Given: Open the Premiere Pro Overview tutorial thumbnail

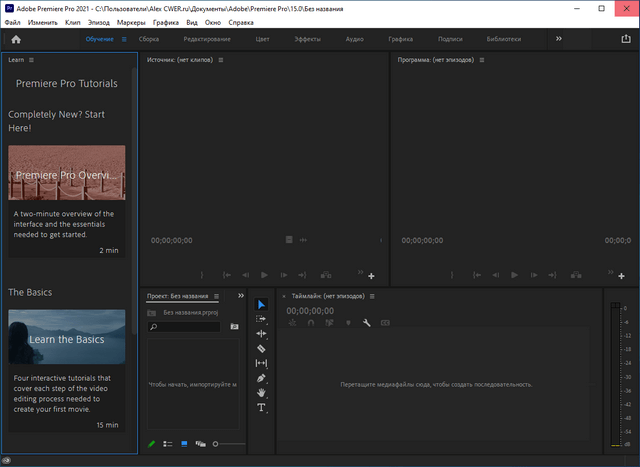Looking at the screenshot, I should pyautogui.click(x=67, y=174).
